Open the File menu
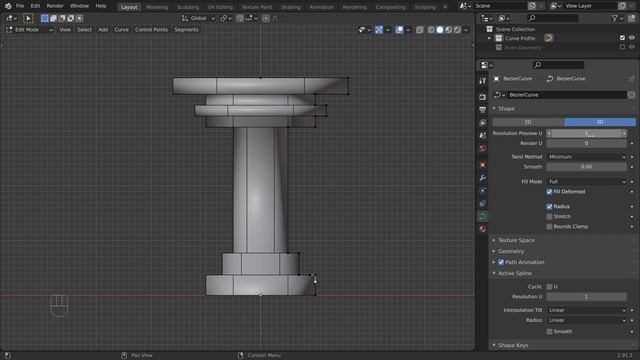This screenshot has height=360, width=640. pos(20,6)
